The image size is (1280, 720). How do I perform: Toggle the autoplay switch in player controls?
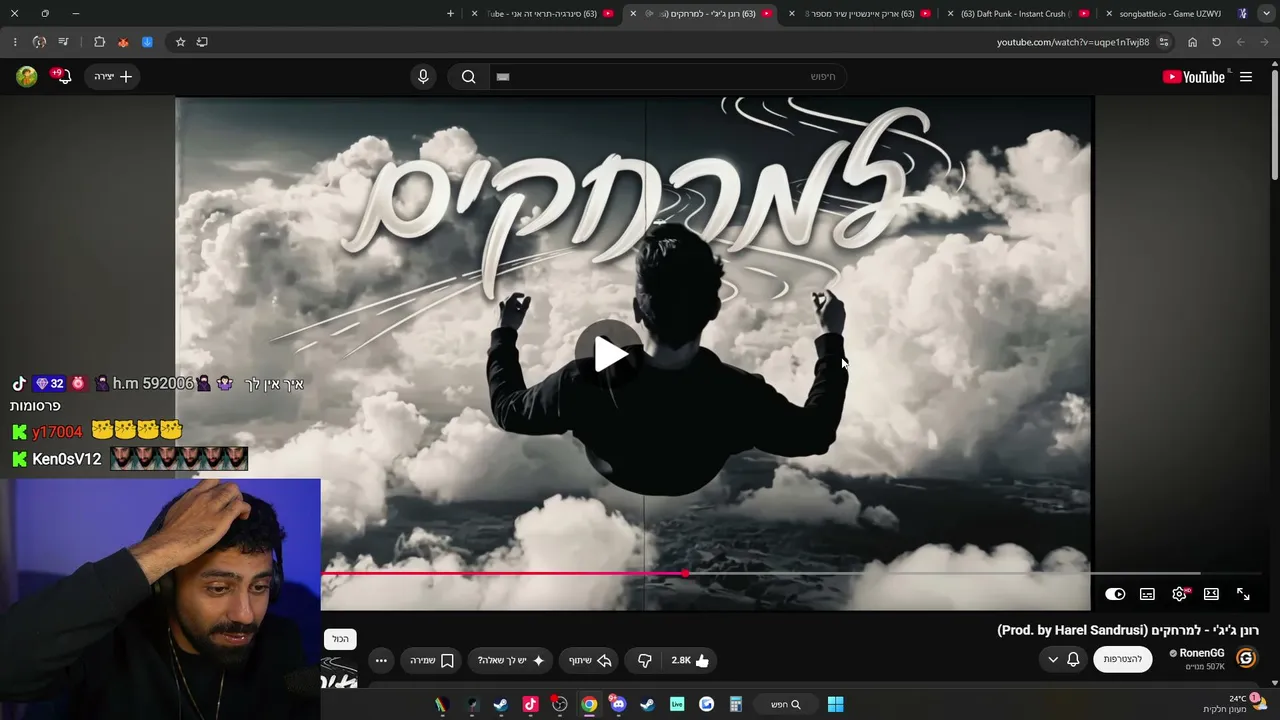tap(1115, 594)
